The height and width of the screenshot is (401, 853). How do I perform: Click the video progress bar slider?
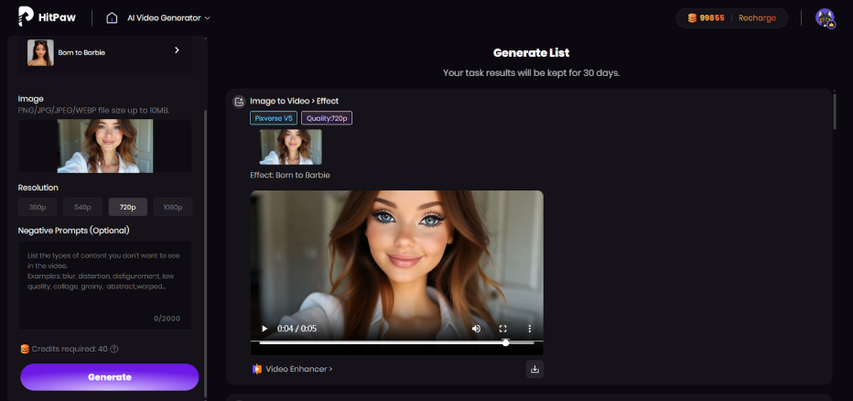[x=397, y=343]
